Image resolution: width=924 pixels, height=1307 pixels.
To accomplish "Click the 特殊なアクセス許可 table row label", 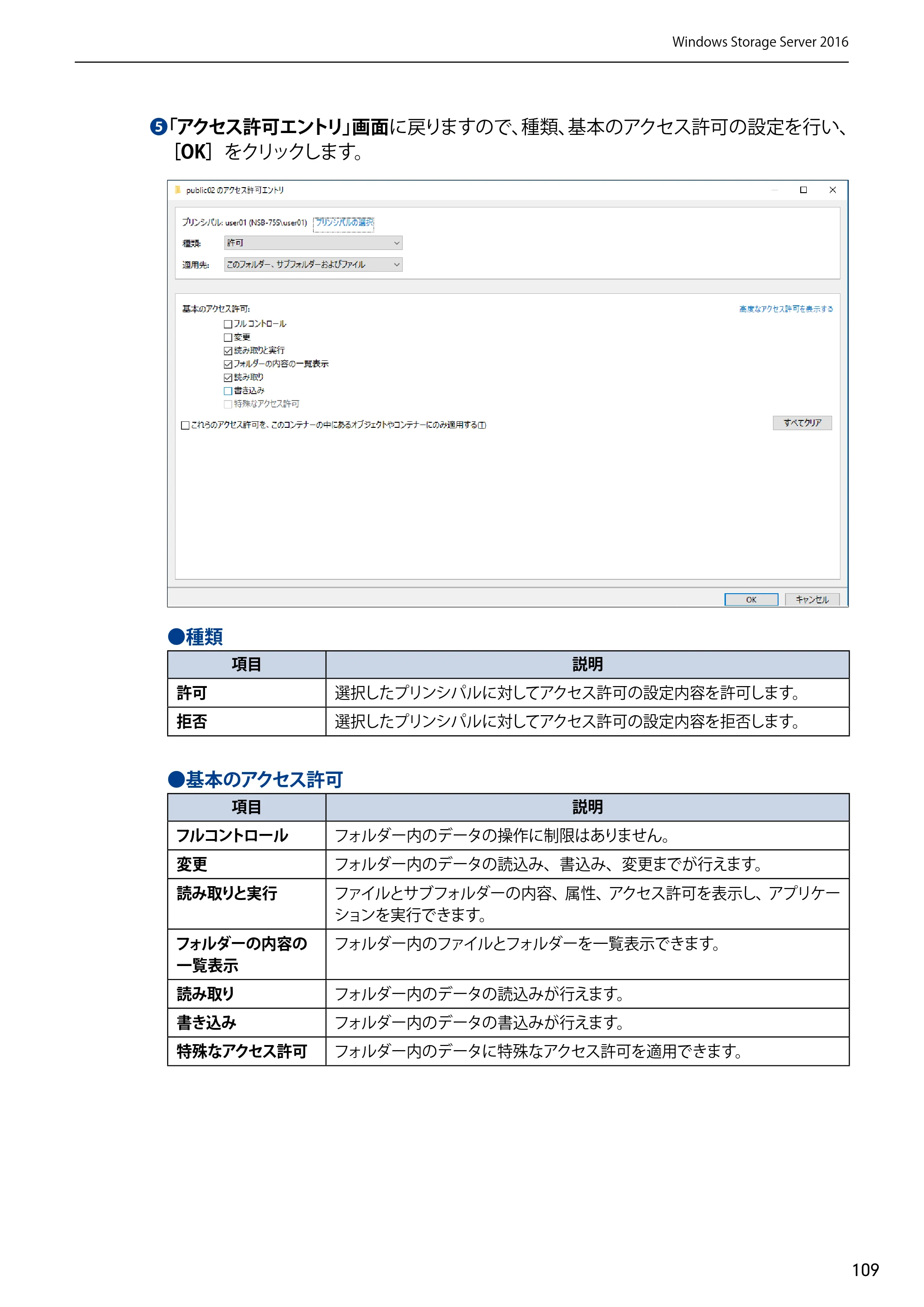I will pyautogui.click(x=242, y=1051).
